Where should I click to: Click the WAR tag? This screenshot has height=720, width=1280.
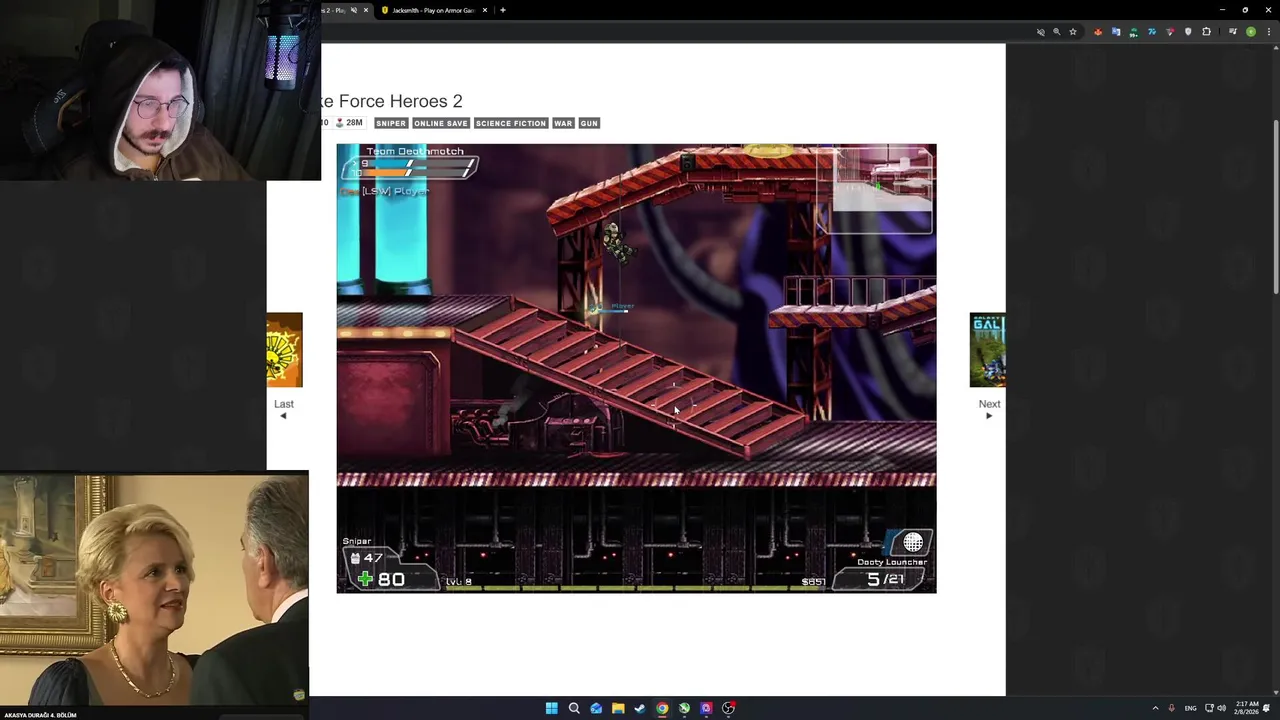563,123
